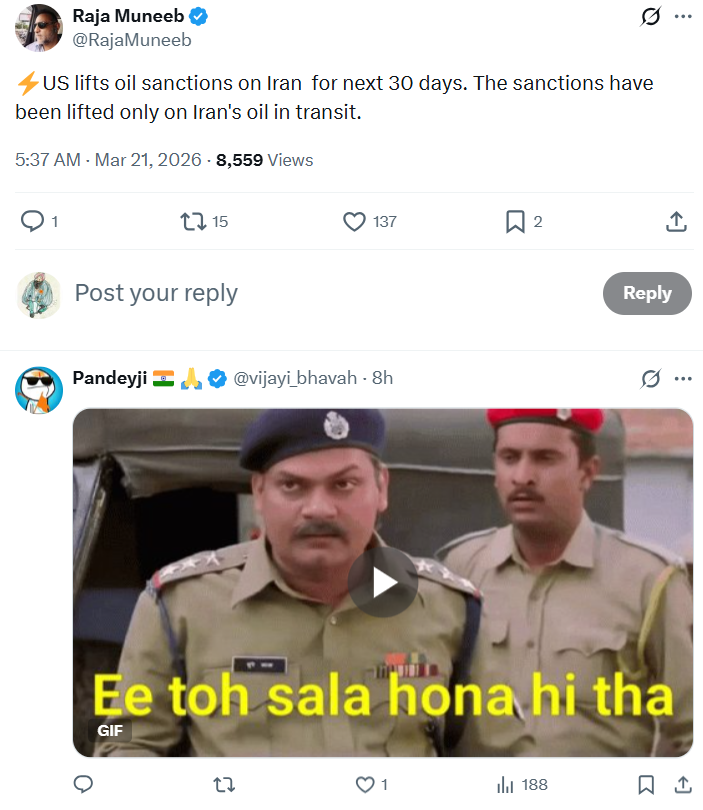The image size is (703, 810).
Task: Open Pandeyji's profile avatar
Action: pos(39,388)
